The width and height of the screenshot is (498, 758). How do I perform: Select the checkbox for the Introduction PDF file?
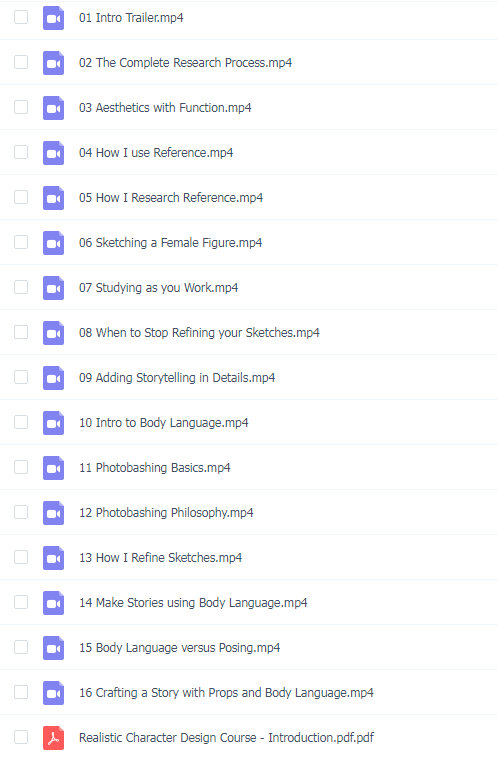click(21, 737)
